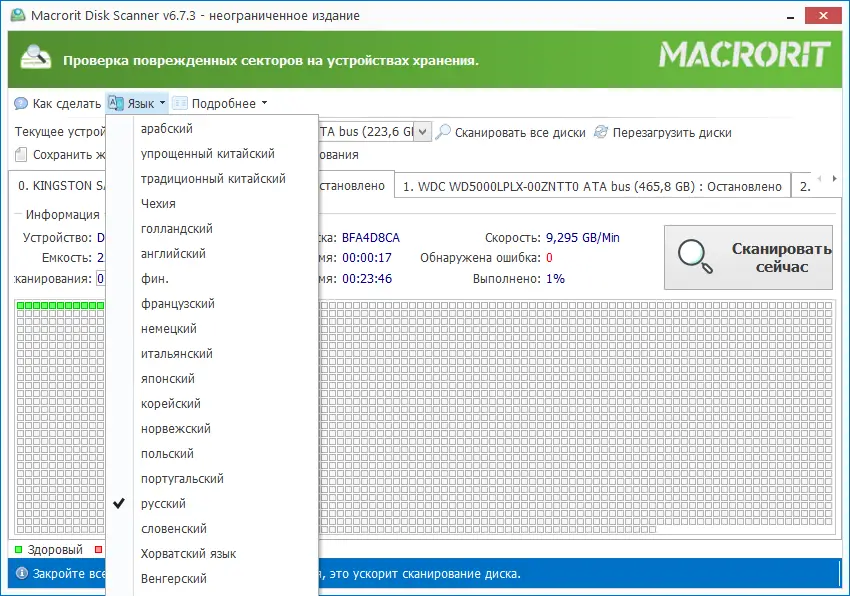
Task: Switch to the KINGSTON disk tab
Action: 60,185
